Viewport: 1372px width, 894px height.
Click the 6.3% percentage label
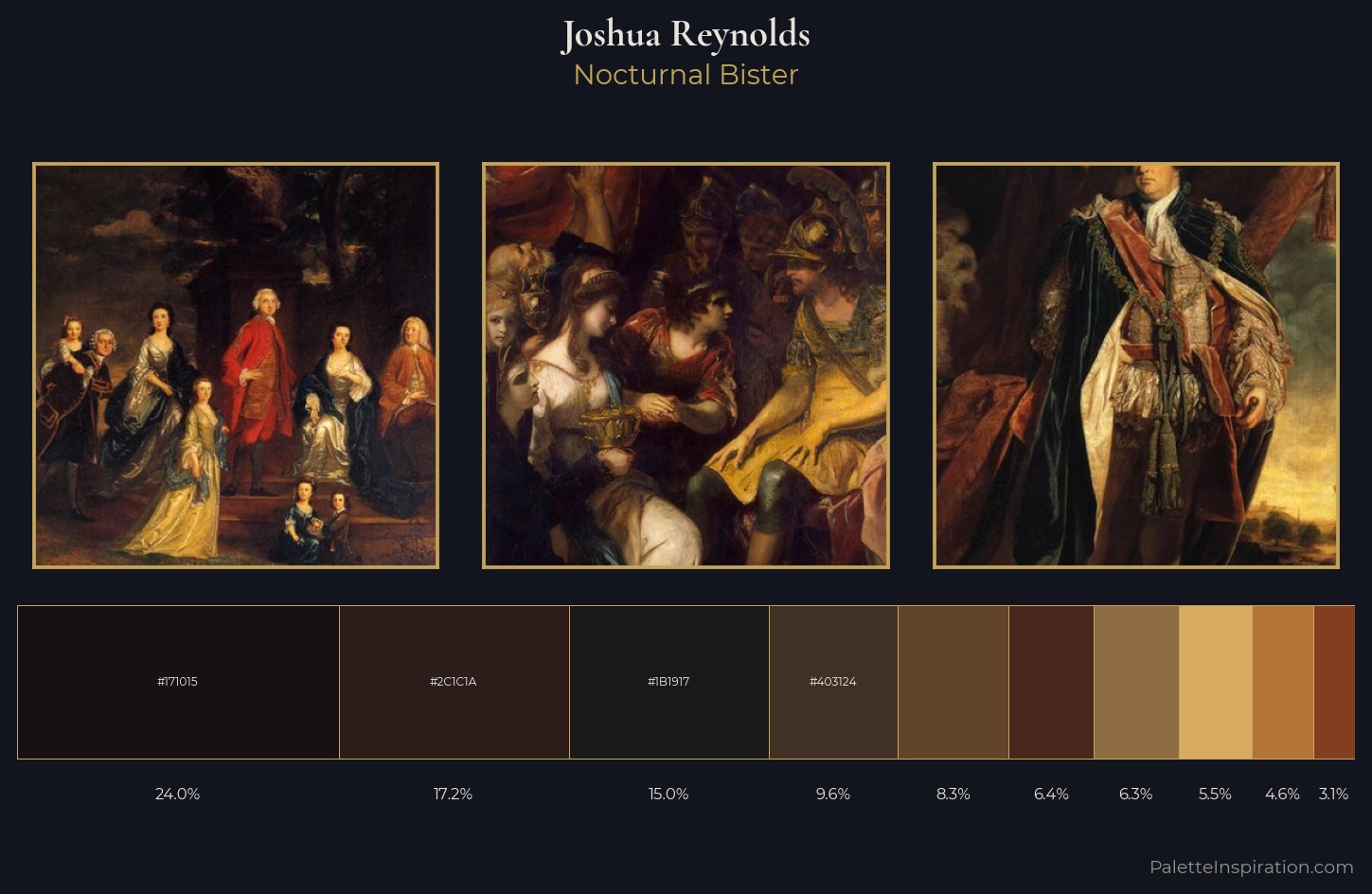point(1136,794)
